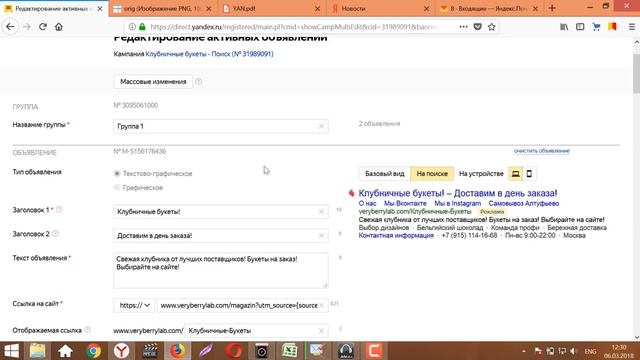Click the Массовые изменения button
This screenshot has width=640, height=360.
153,82
